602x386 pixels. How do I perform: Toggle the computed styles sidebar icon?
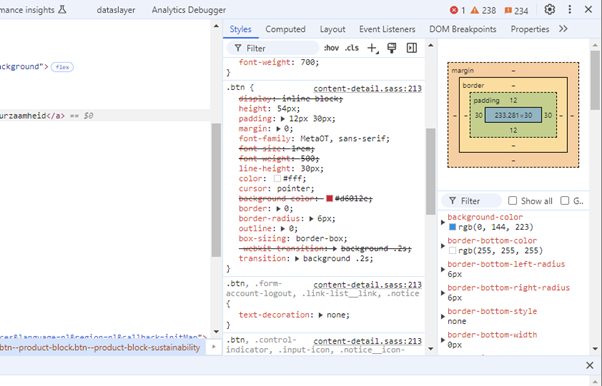(412, 48)
